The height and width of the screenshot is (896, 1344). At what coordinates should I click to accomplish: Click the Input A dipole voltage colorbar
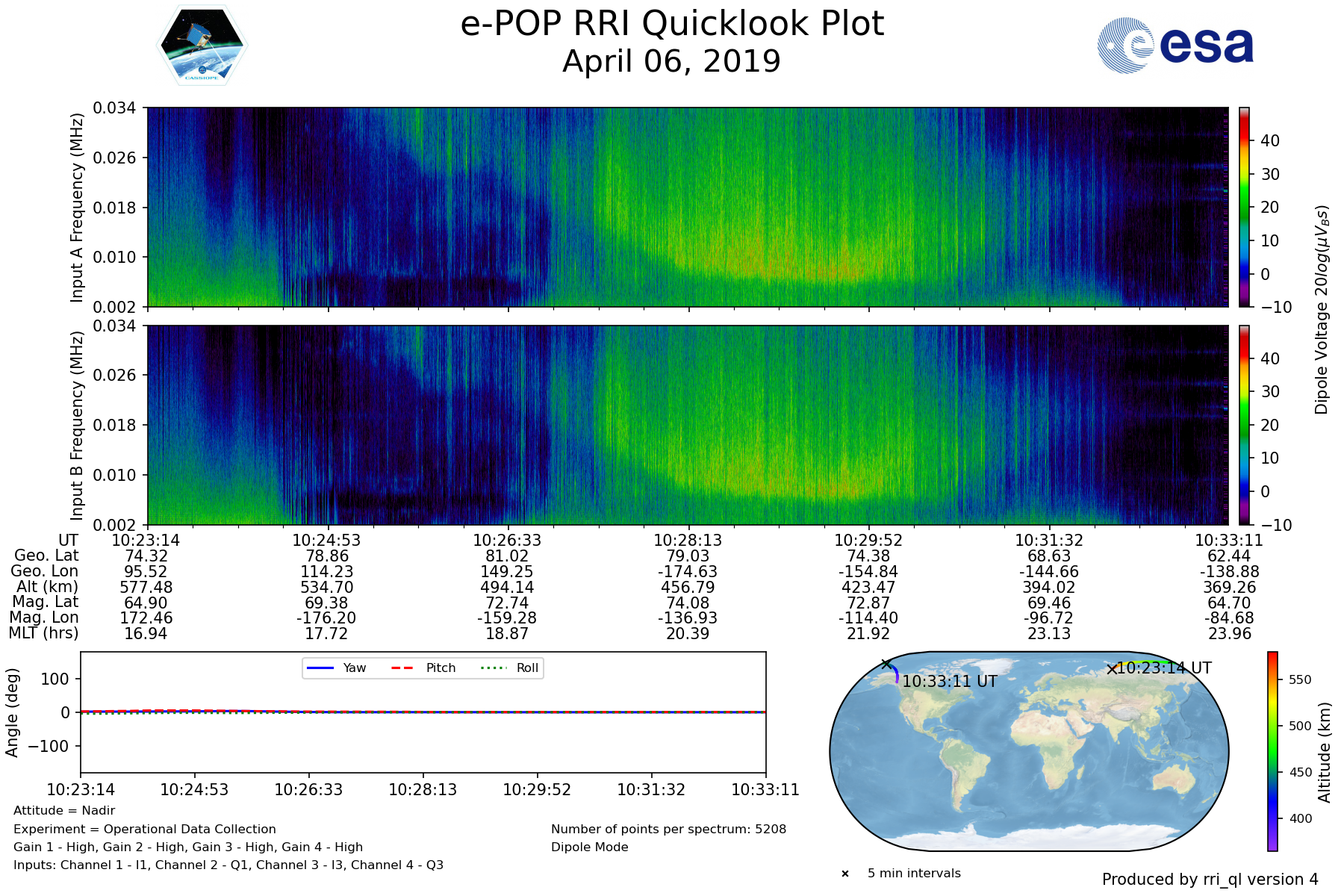coord(1245,207)
